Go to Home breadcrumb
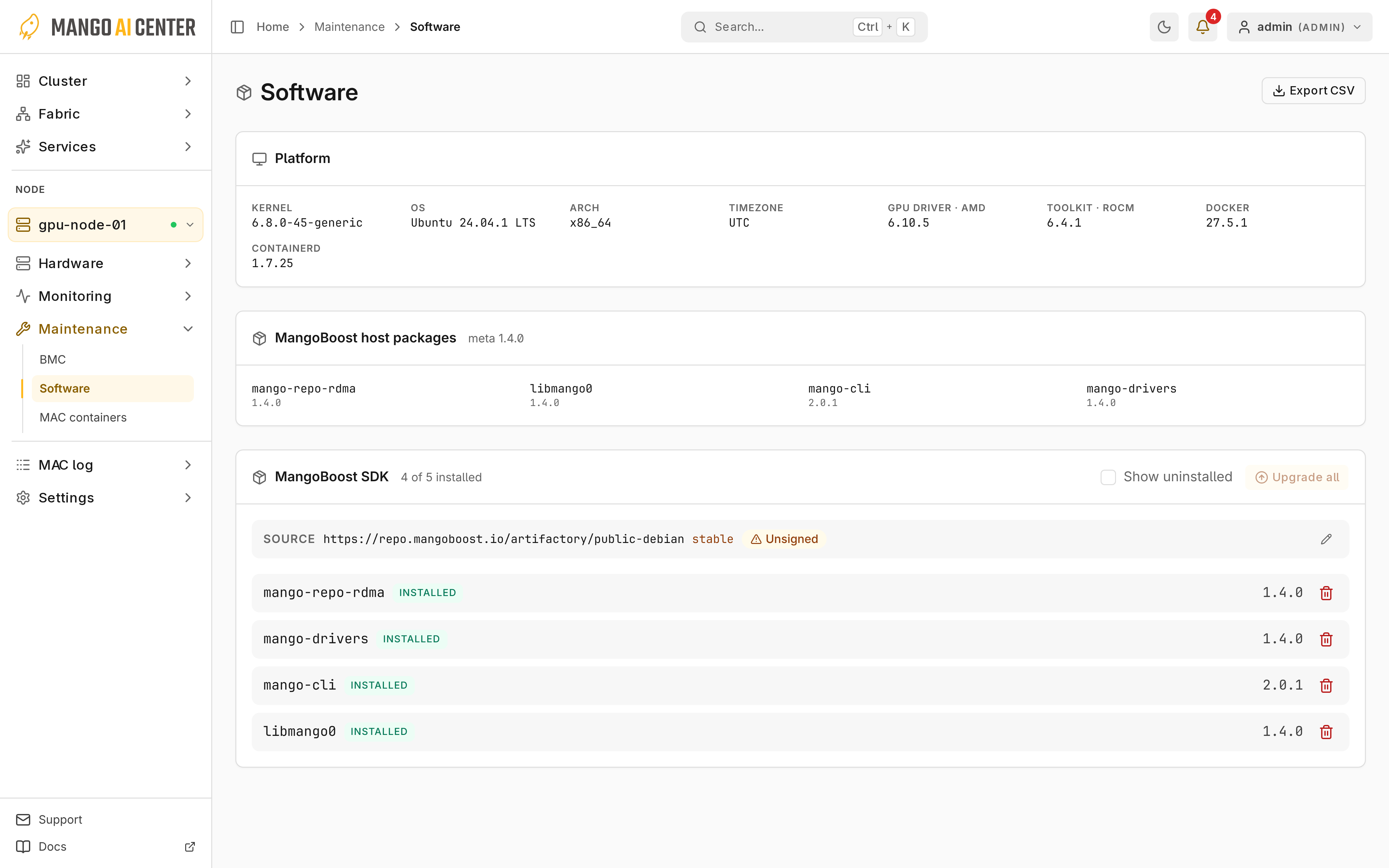The height and width of the screenshot is (868, 1389). [273, 27]
